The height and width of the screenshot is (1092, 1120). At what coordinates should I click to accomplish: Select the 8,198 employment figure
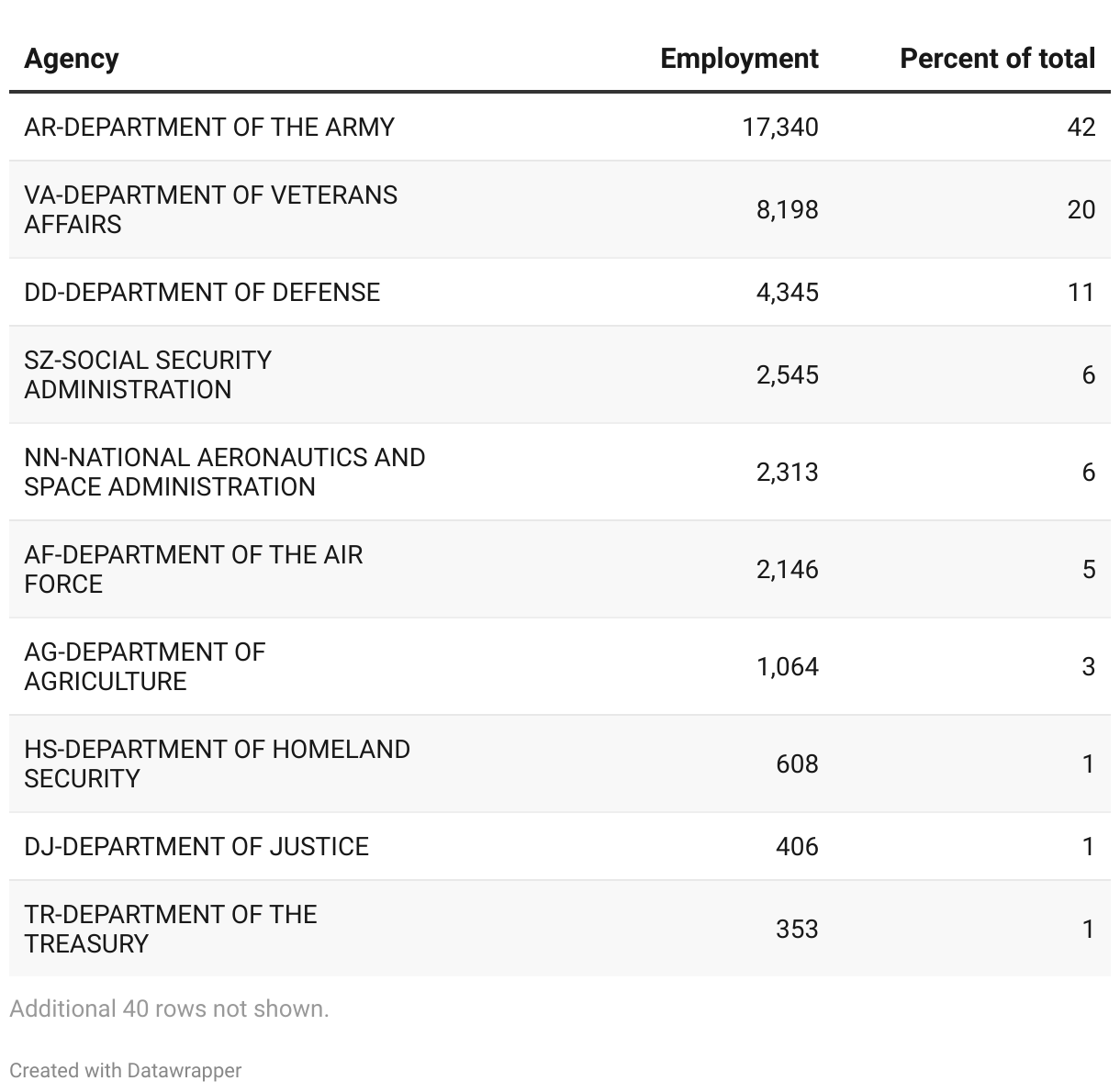point(787,209)
